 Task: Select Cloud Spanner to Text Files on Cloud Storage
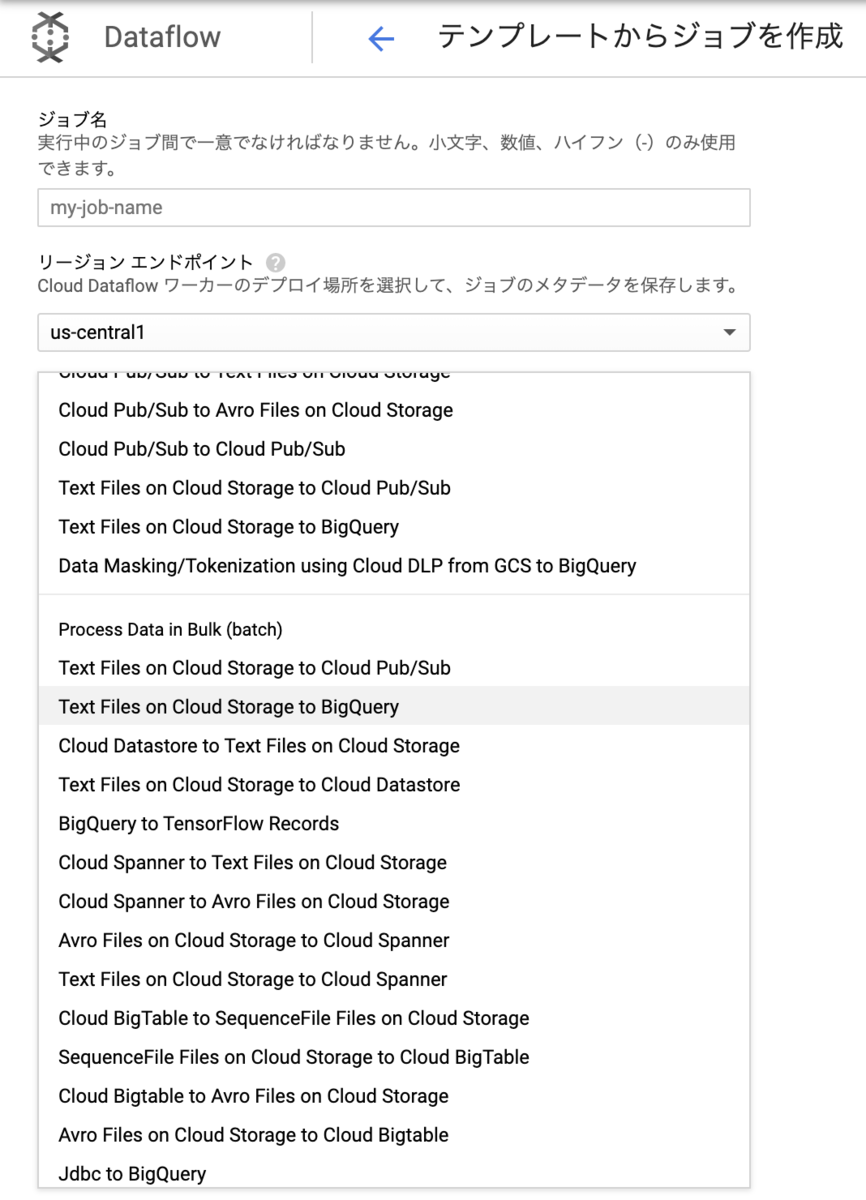coord(394,863)
